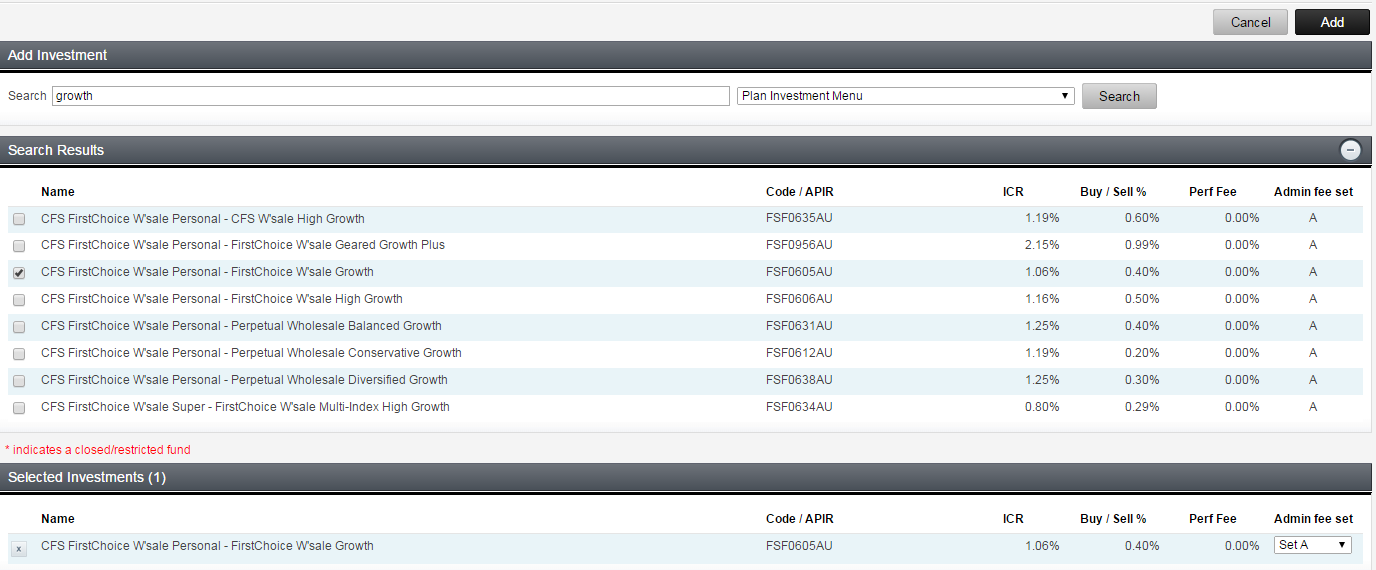Screen dimensions: 1376x570
Task: Click FSF0606AU code cell
Action: tap(799, 299)
